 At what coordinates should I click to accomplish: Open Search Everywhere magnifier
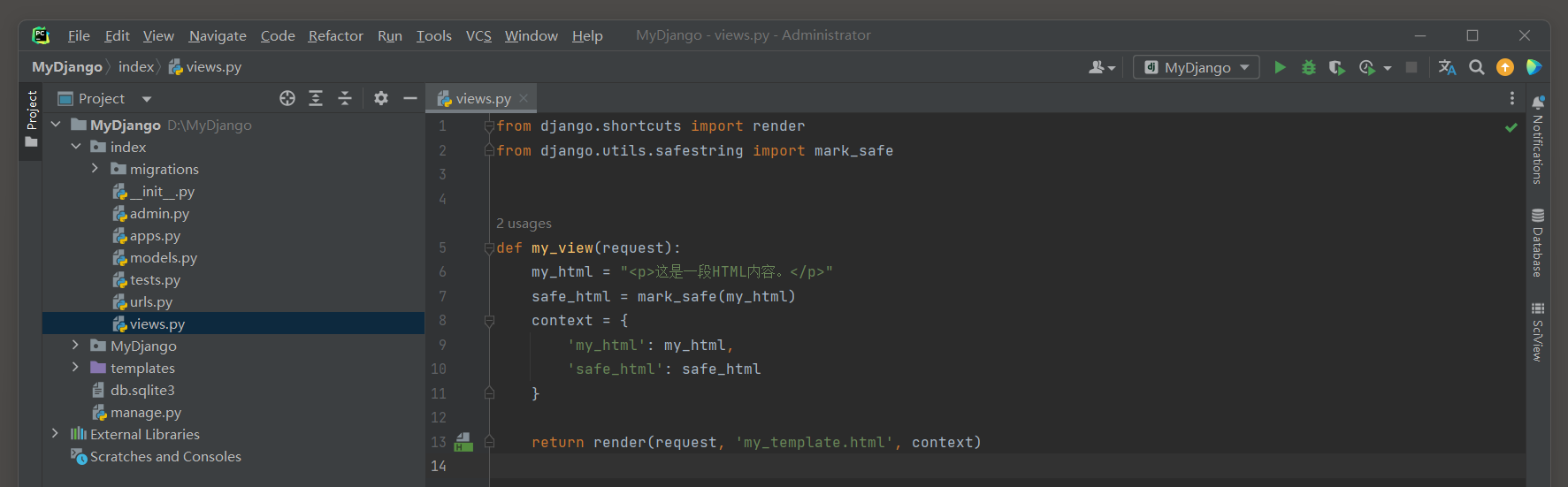point(1476,67)
